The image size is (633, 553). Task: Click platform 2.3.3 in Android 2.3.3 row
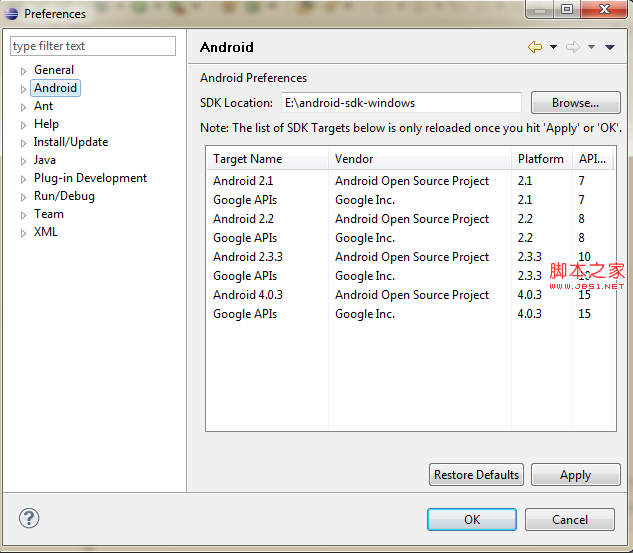pyautogui.click(x=529, y=257)
